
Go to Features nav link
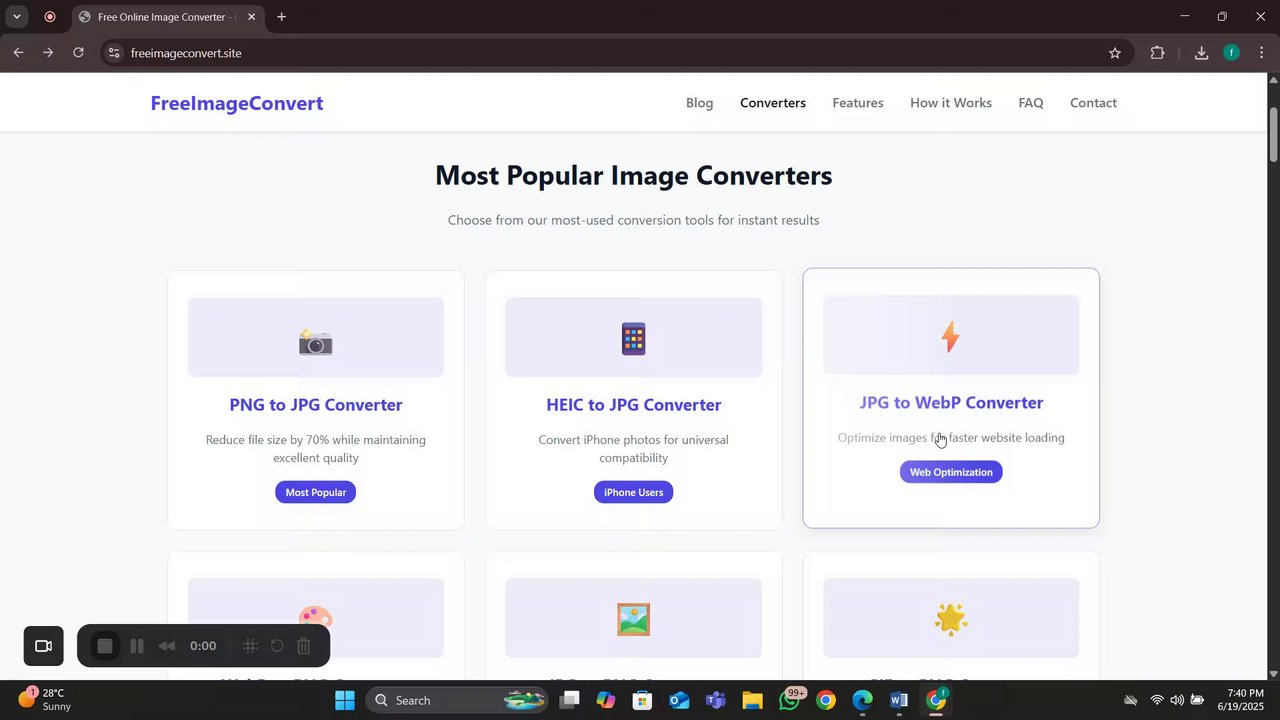[858, 103]
